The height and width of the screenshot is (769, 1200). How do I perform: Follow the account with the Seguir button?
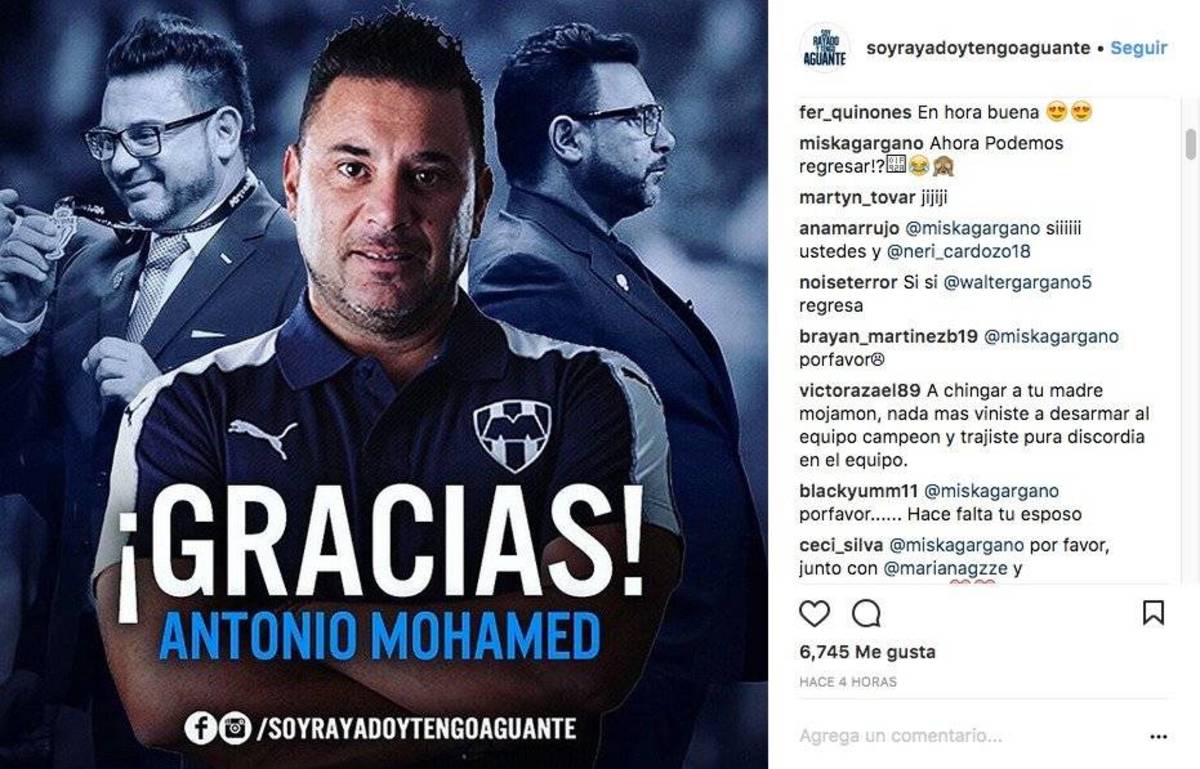click(1139, 48)
